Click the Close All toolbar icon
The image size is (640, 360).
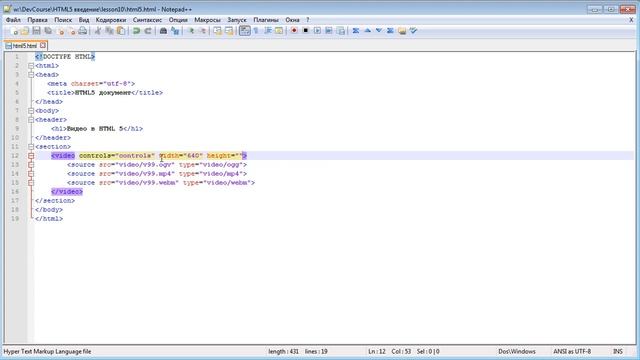(72, 31)
